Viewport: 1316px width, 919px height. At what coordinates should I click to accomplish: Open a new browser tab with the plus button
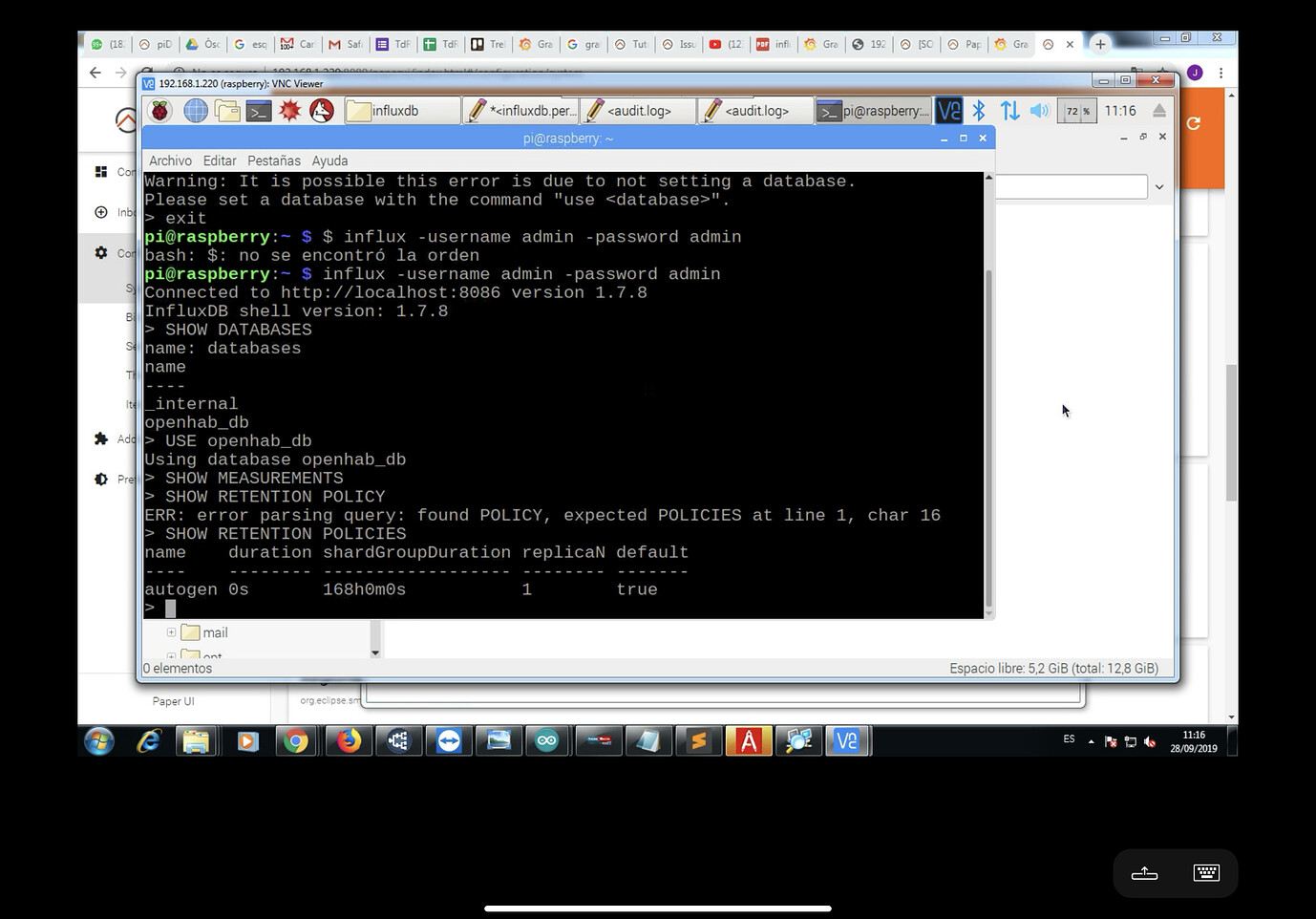(1101, 44)
